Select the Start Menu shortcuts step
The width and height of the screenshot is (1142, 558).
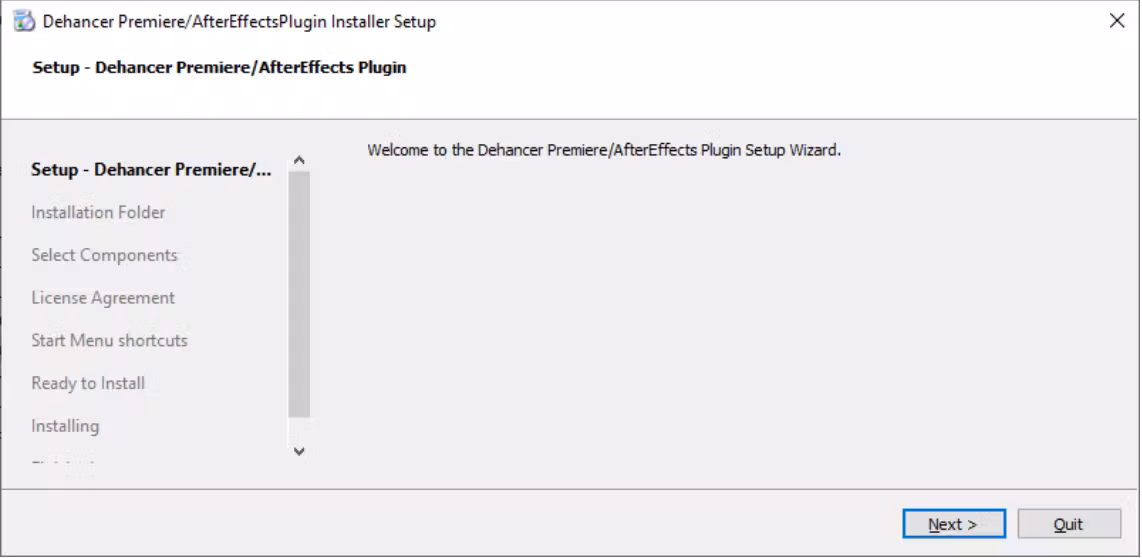coord(109,341)
